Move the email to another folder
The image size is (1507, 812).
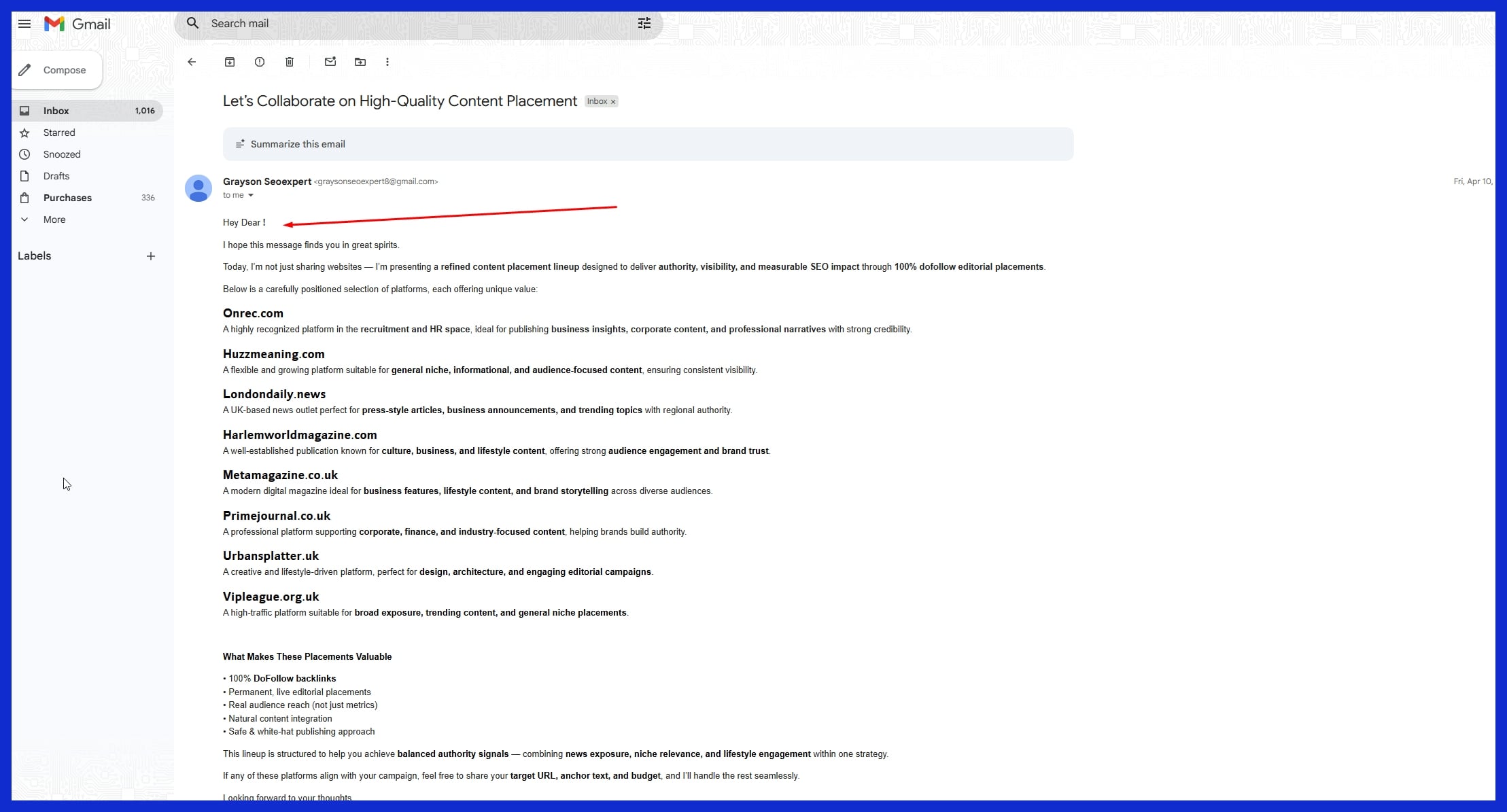click(x=360, y=62)
